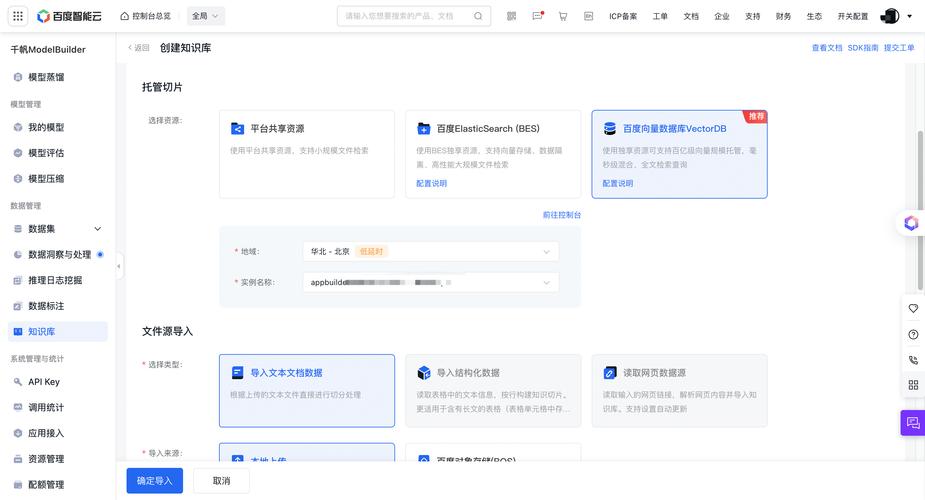Screen dimensions: 925x500
Task: Click the 百度智能云 logo
Action: coord(69,16)
